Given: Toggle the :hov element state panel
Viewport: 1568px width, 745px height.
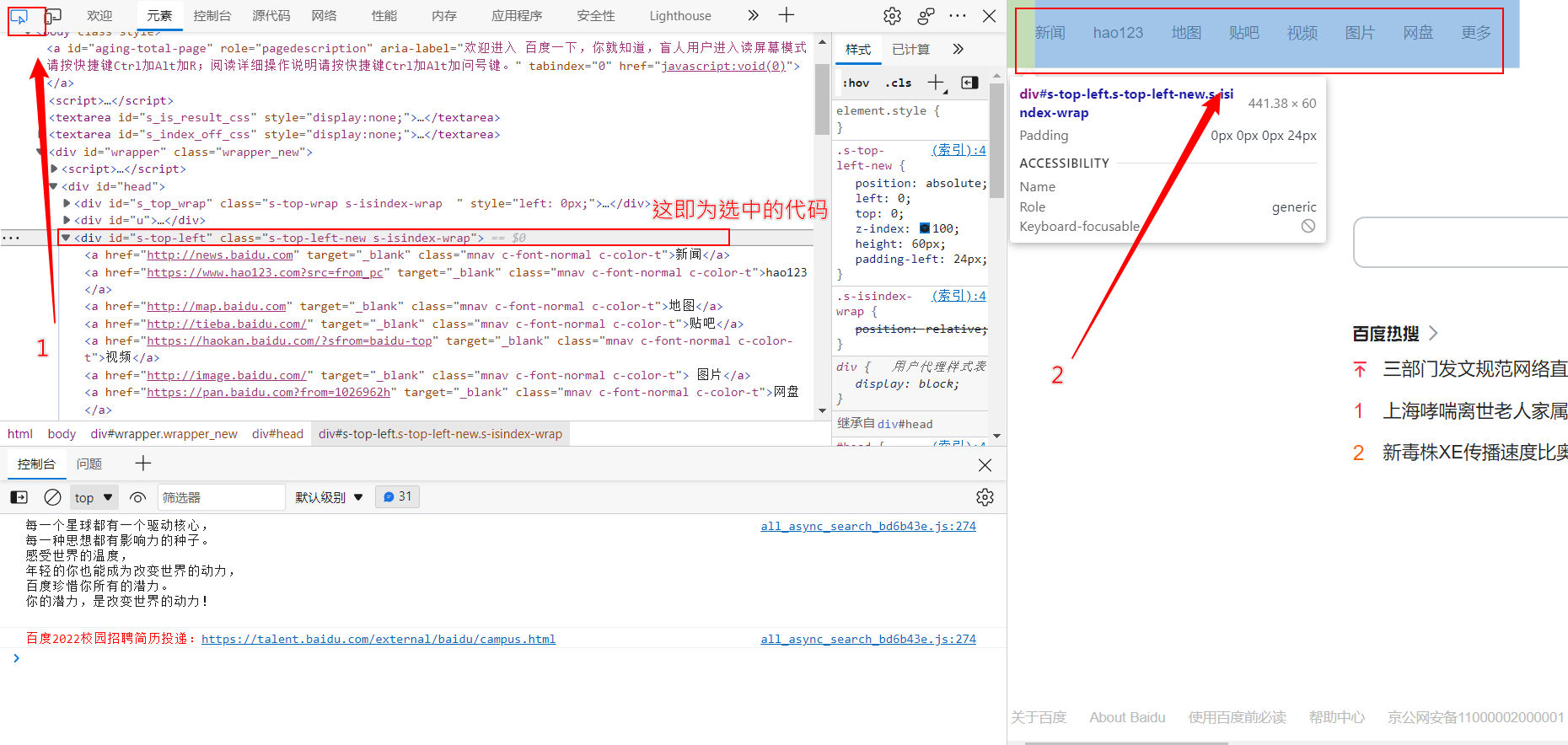Looking at the screenshot, I should coord(856,83).
